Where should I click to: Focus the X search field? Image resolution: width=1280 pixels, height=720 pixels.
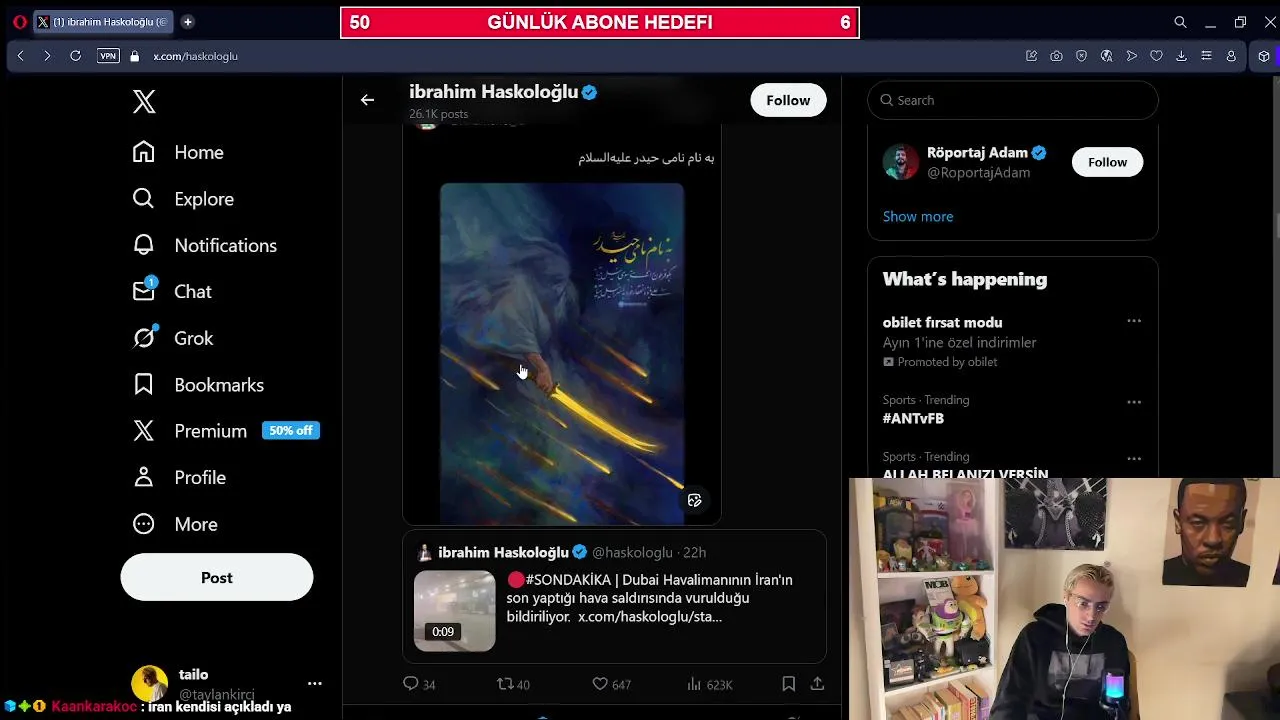click(1012, 100)
